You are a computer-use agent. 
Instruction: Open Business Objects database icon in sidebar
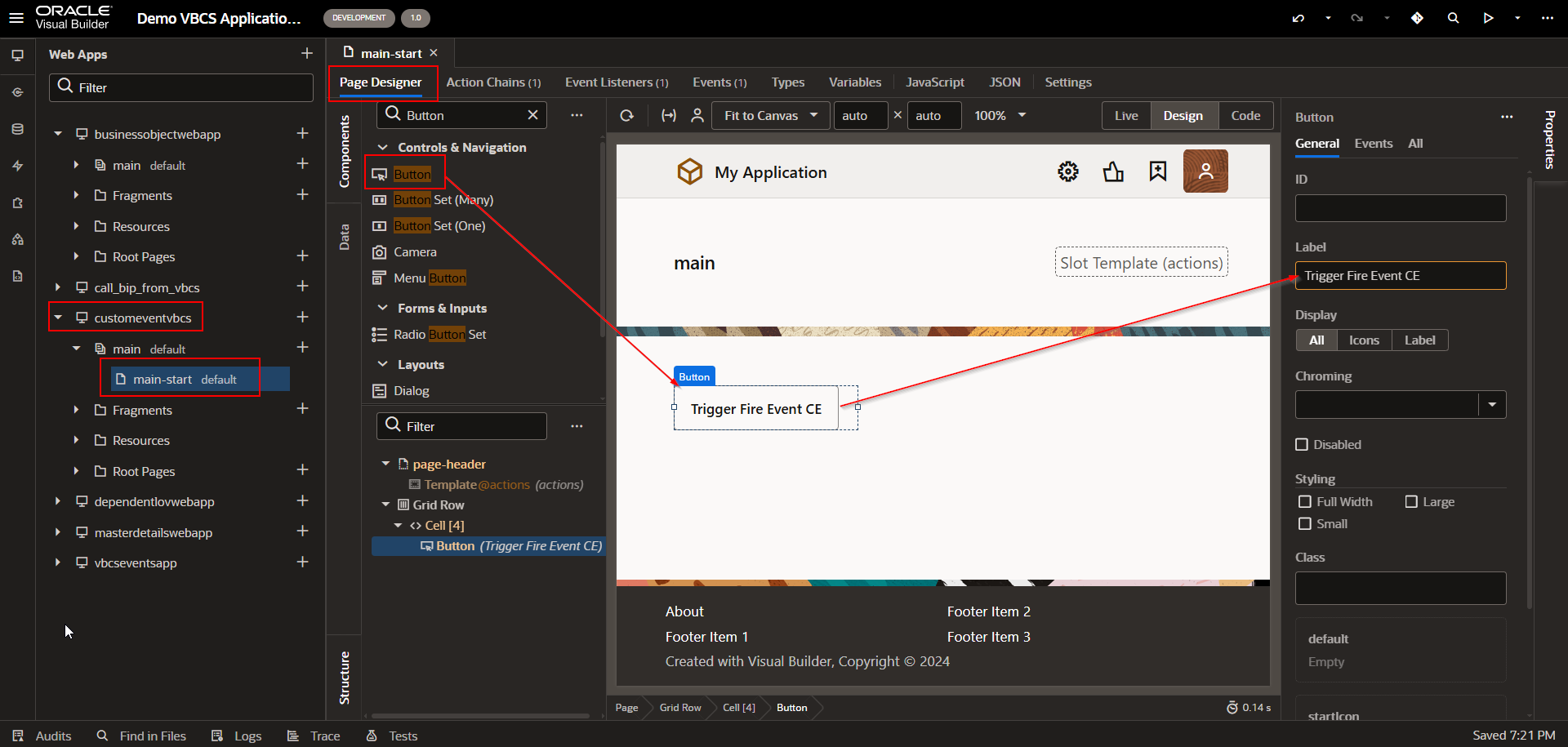coord(17,129)
